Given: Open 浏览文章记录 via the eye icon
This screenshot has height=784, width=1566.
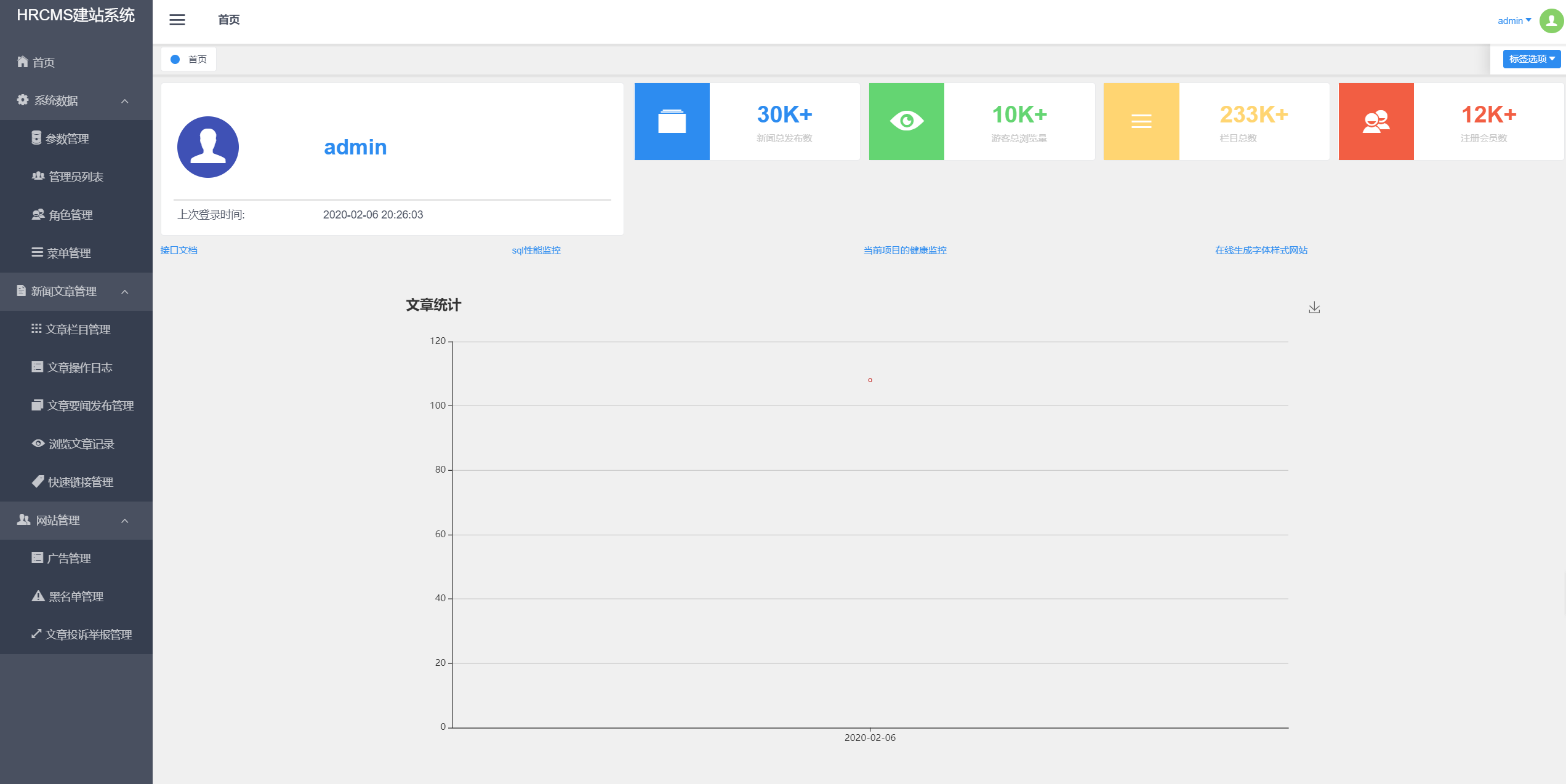Looking at the screenshot, I should coord(38,444).
